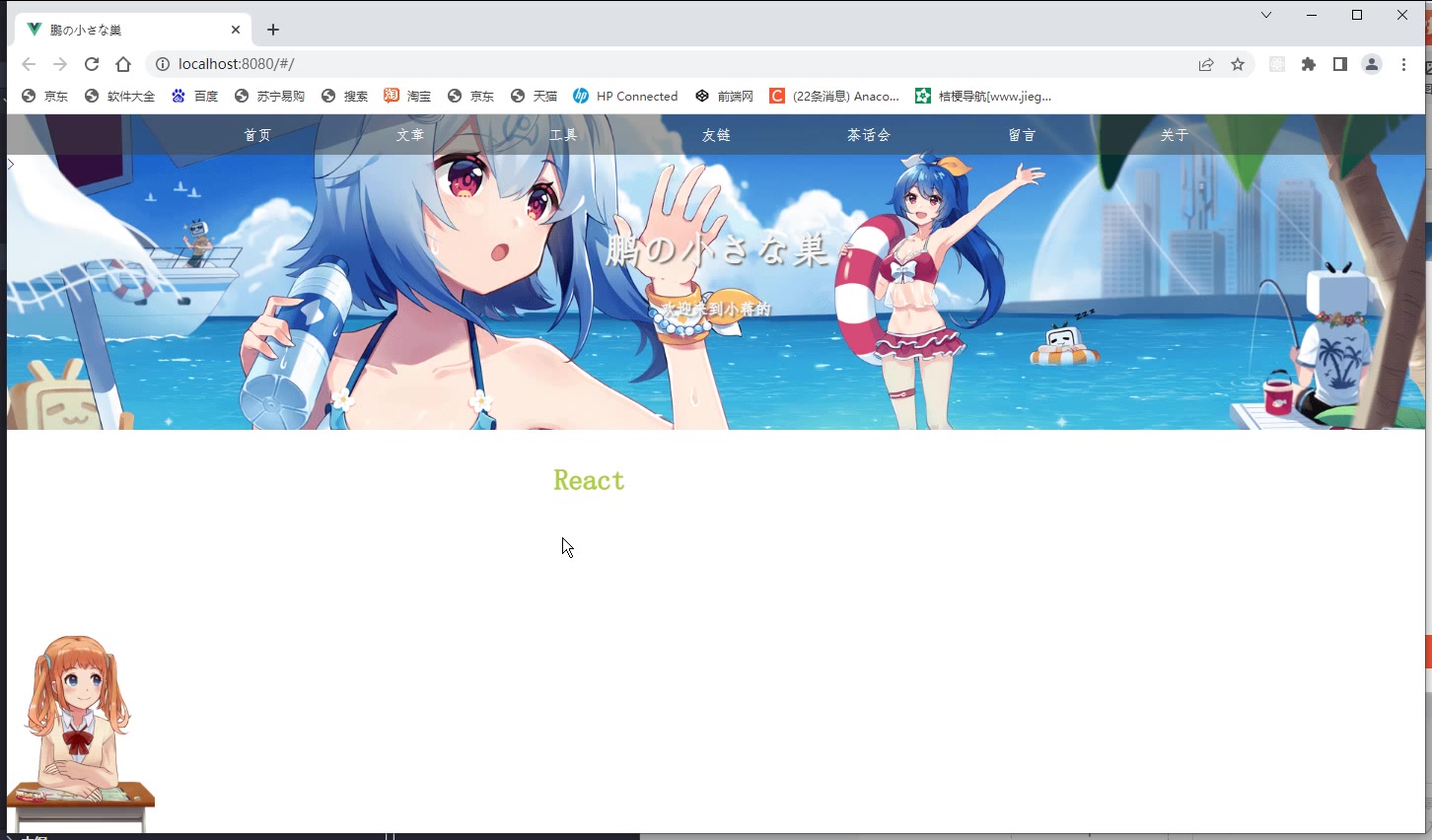
Task: Click the 留言 navigation item
Action: click(x=1022, y=135)
